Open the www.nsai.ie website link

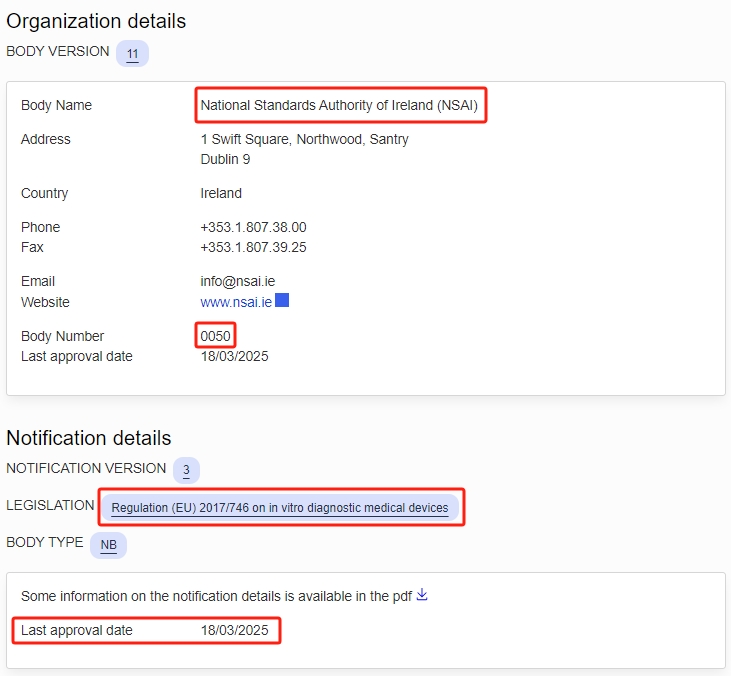236,302
